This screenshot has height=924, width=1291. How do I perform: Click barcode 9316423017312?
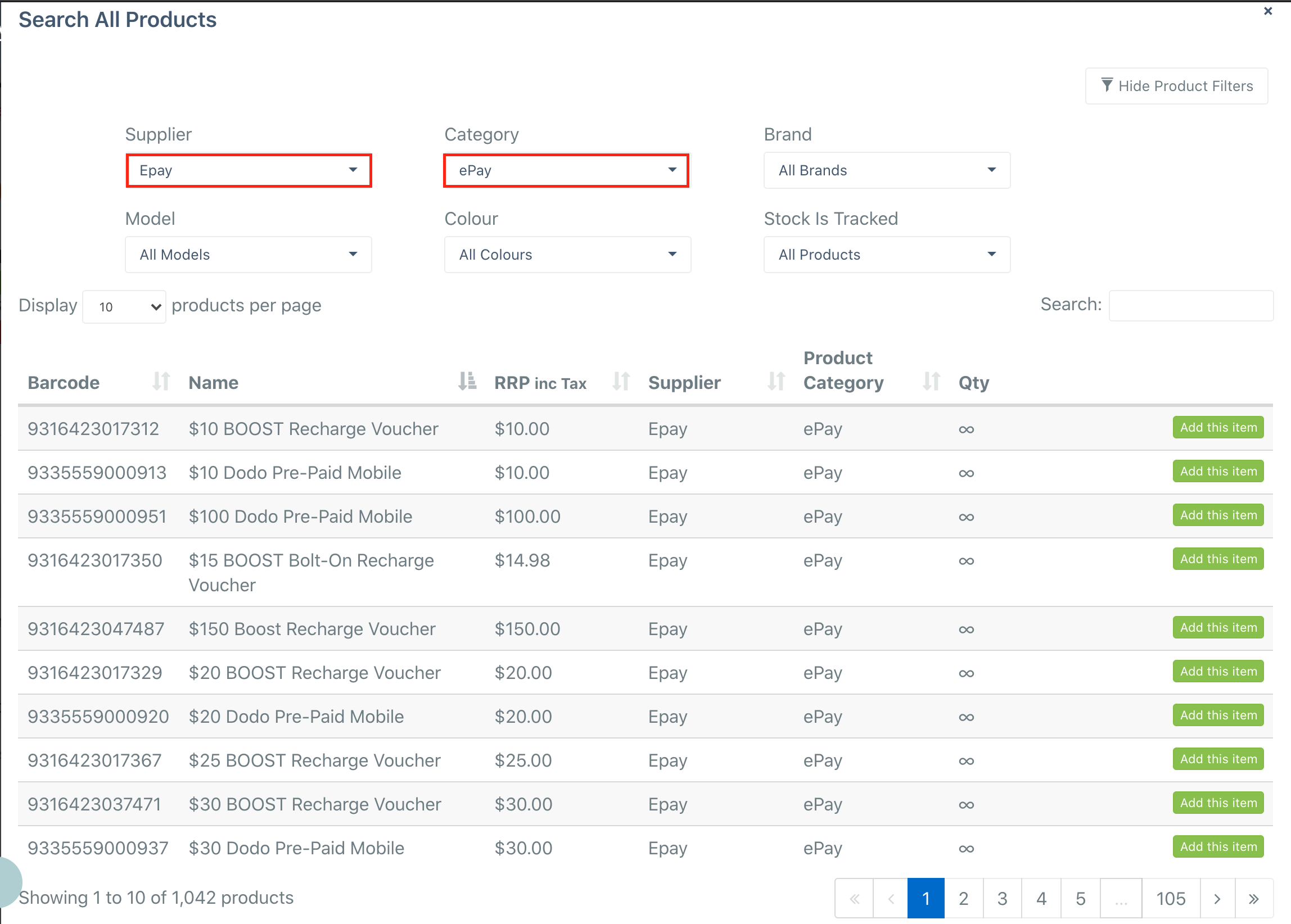tap(93, 428)
